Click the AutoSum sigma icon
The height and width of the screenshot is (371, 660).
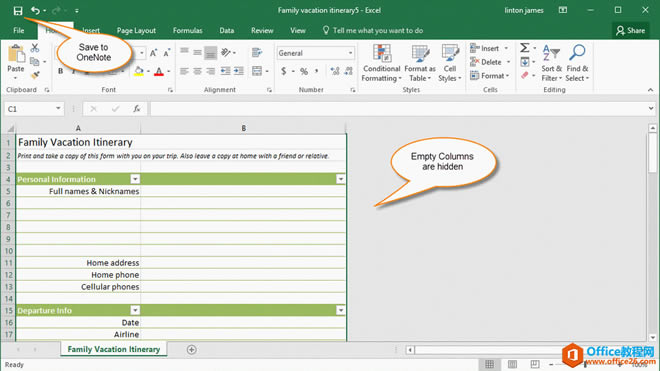[x=524, y=48]
